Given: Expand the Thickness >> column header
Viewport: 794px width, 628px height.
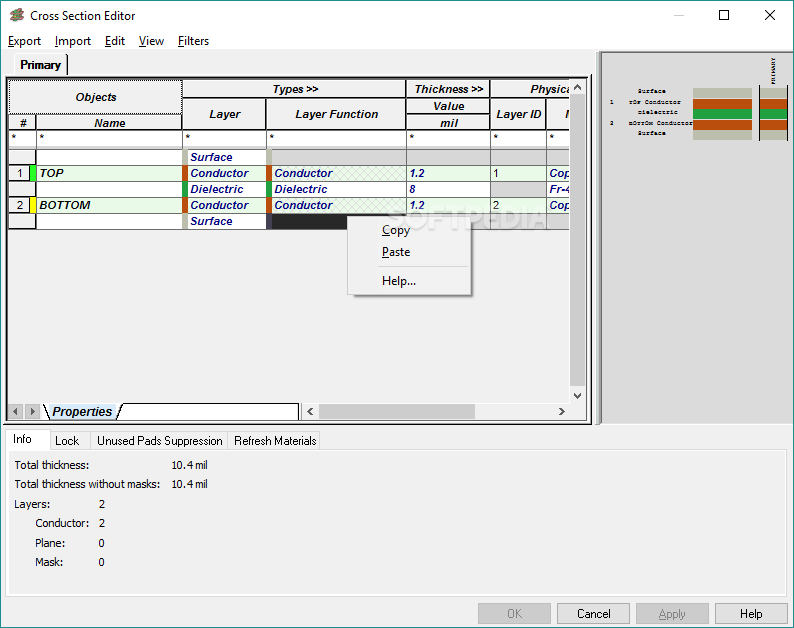Looking at the screenshot, I should tap(449, 89).
